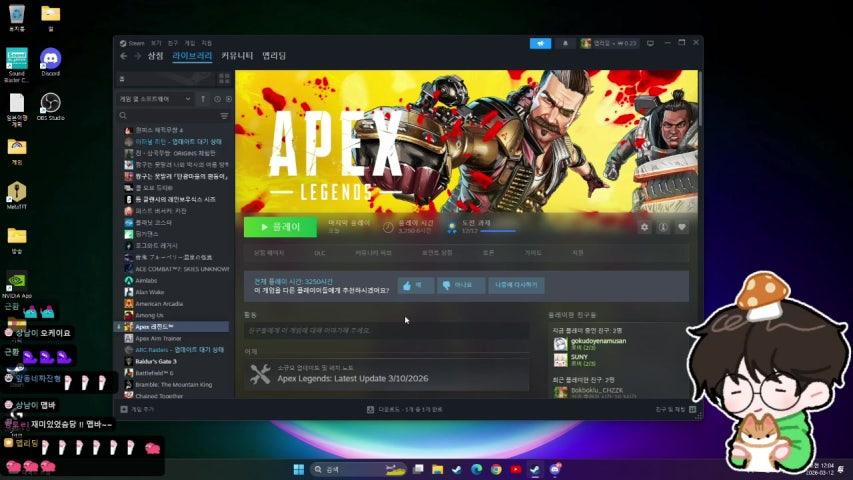Open the 보기 (View) menu
Screen dimensions: 853x480
(x=156, y=43)
